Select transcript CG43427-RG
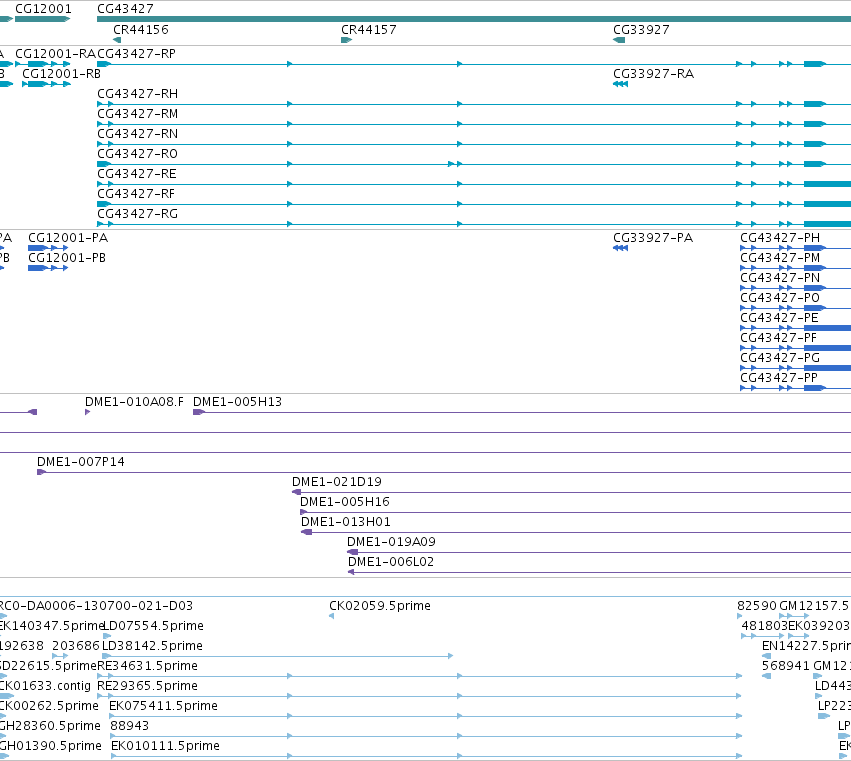Screen dimensions: 851x761 pyautogui.click(x=137, y=214)
